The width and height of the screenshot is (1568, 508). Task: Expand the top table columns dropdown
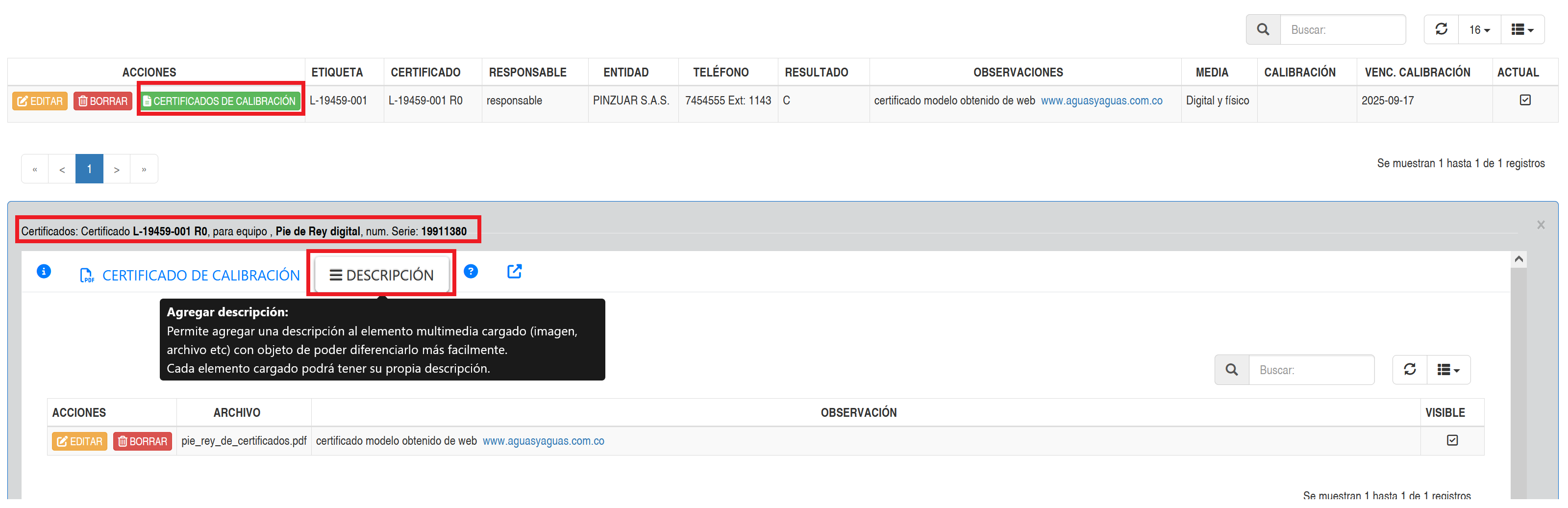(x=1522, y=30)
